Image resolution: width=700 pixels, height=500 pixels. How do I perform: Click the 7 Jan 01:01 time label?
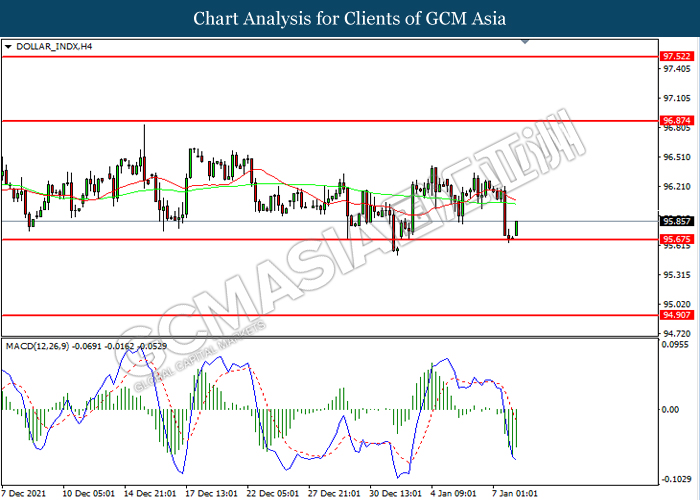tap(515, 493)
